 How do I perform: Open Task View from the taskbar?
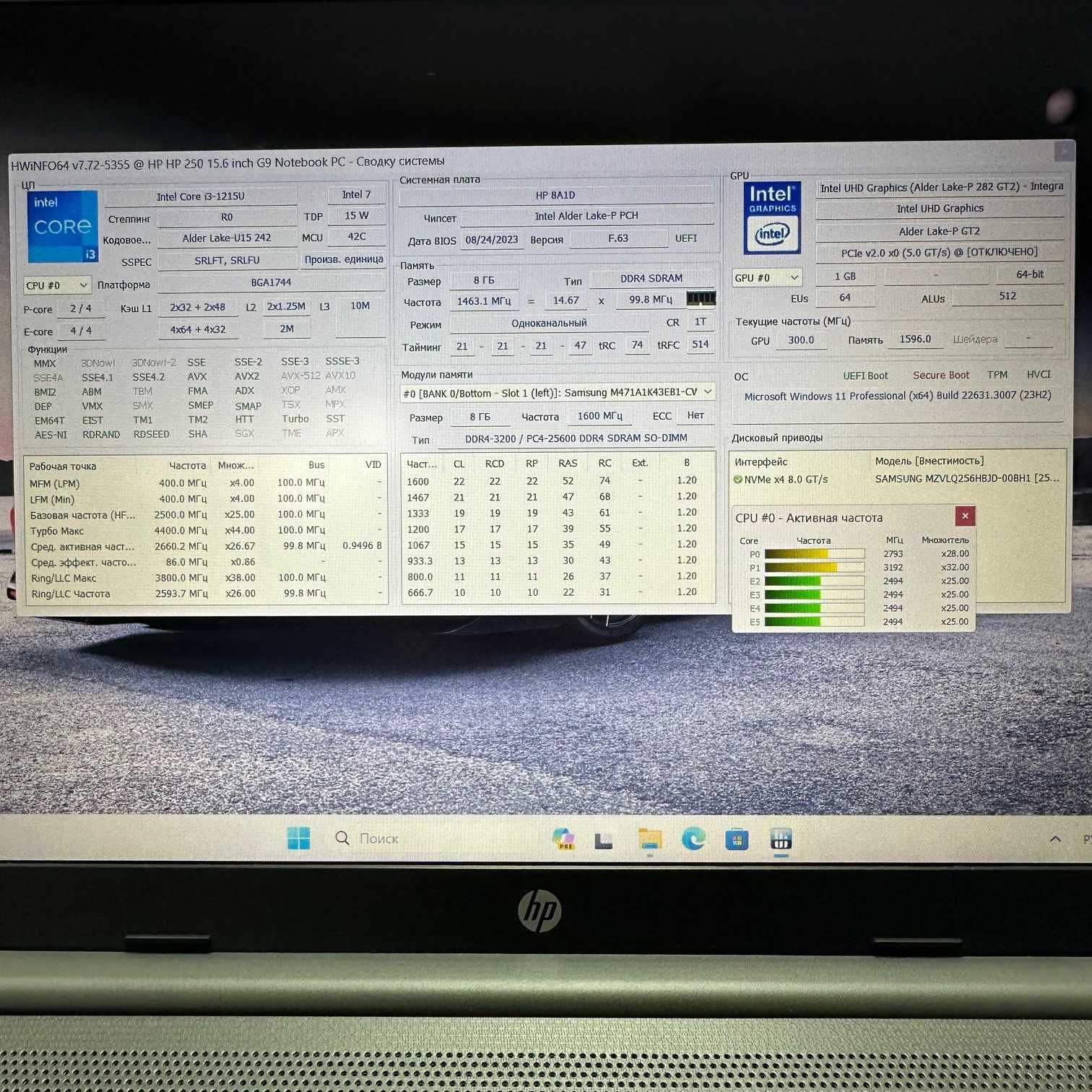604,841
